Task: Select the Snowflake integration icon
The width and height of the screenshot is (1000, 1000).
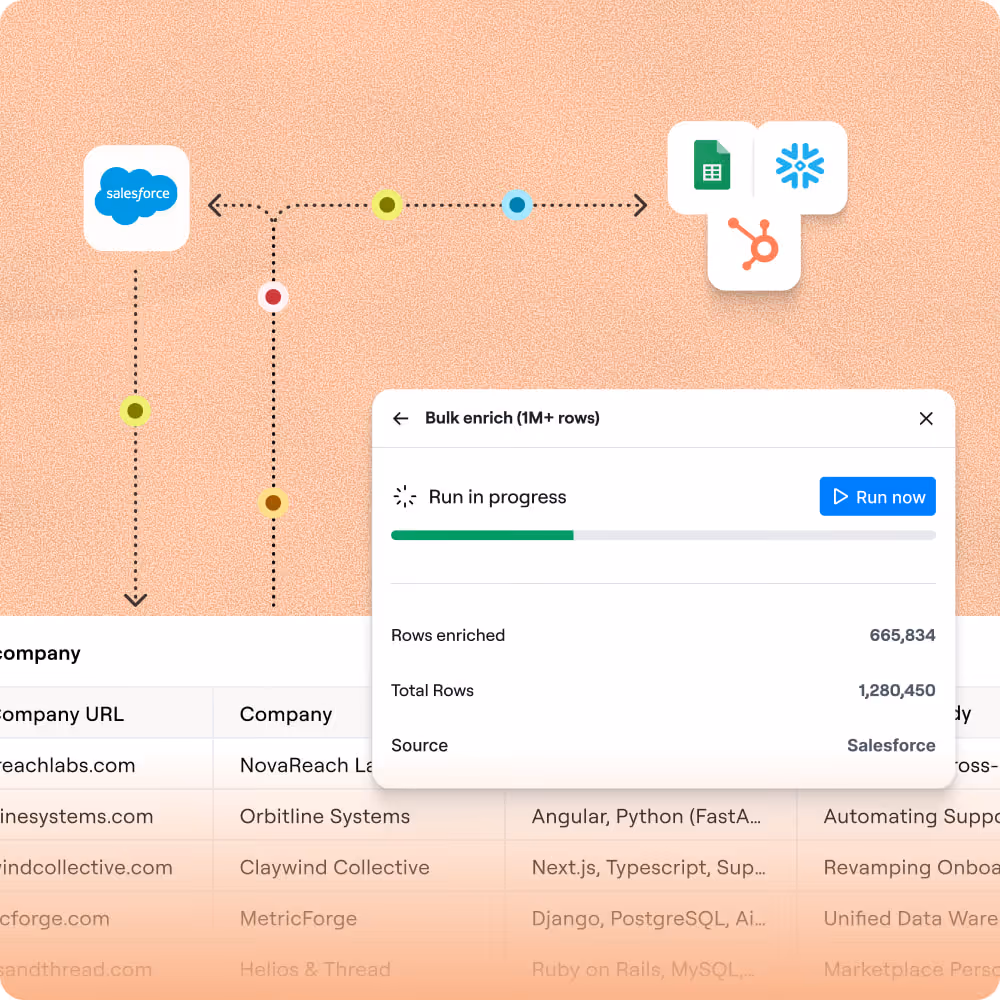Action: coord(800,166)
